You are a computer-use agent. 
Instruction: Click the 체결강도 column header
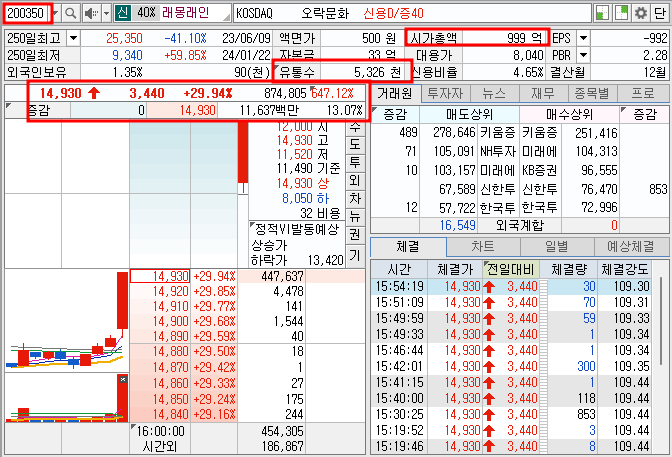pos(625,269)
